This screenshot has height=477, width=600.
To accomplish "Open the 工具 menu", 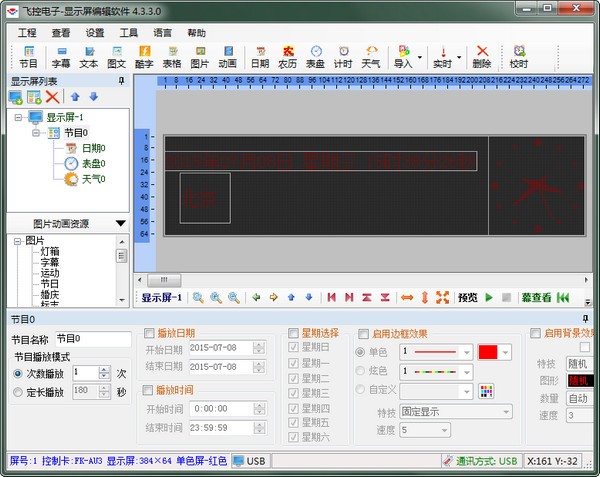I will coord(129,32).
